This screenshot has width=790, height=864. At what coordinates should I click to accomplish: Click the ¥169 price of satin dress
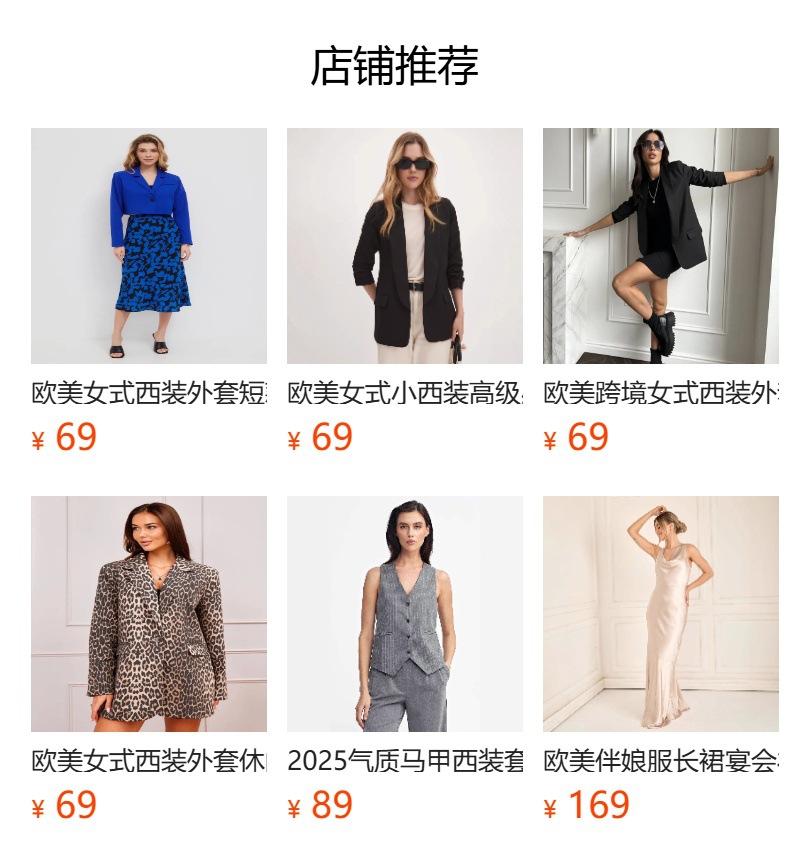pos(586,805)
